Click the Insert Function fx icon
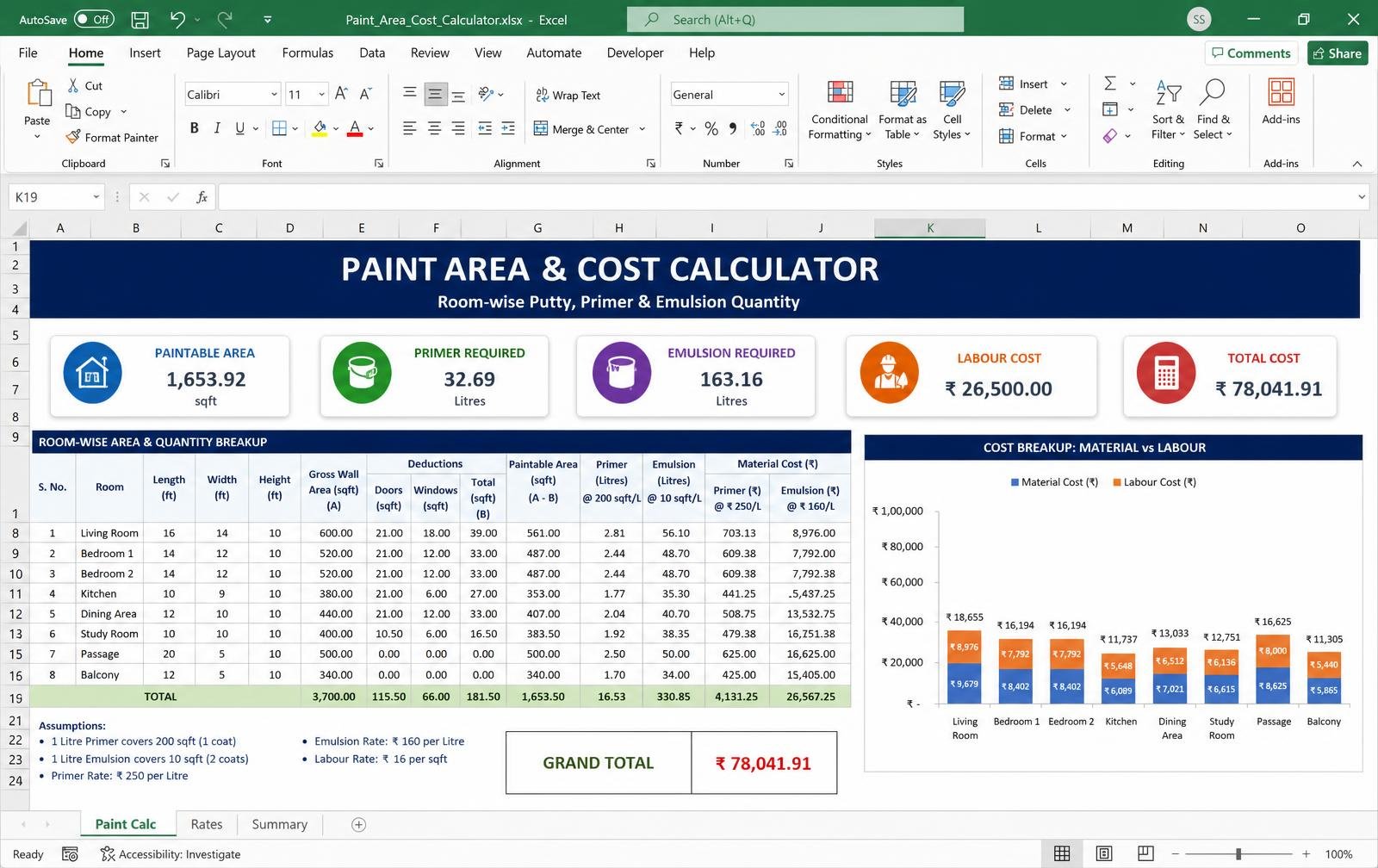The width and height of the screenshot is (1378, 868). (202, 197)
